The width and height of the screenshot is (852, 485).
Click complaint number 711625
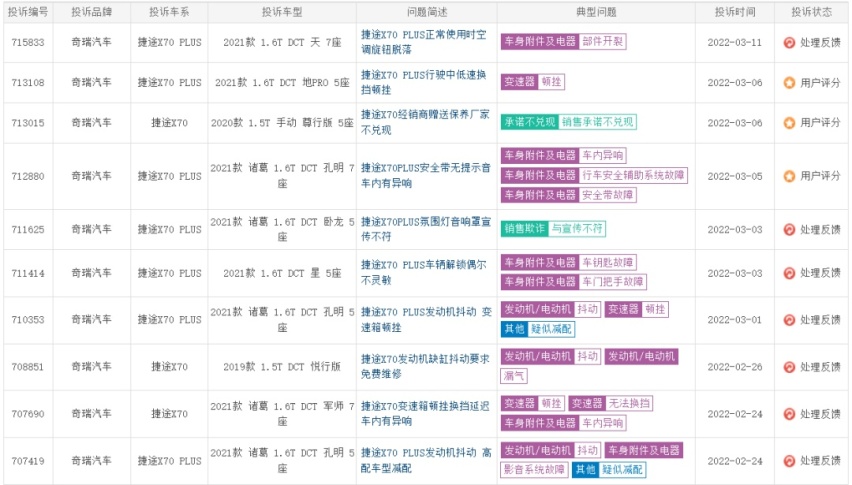(28, 229)
